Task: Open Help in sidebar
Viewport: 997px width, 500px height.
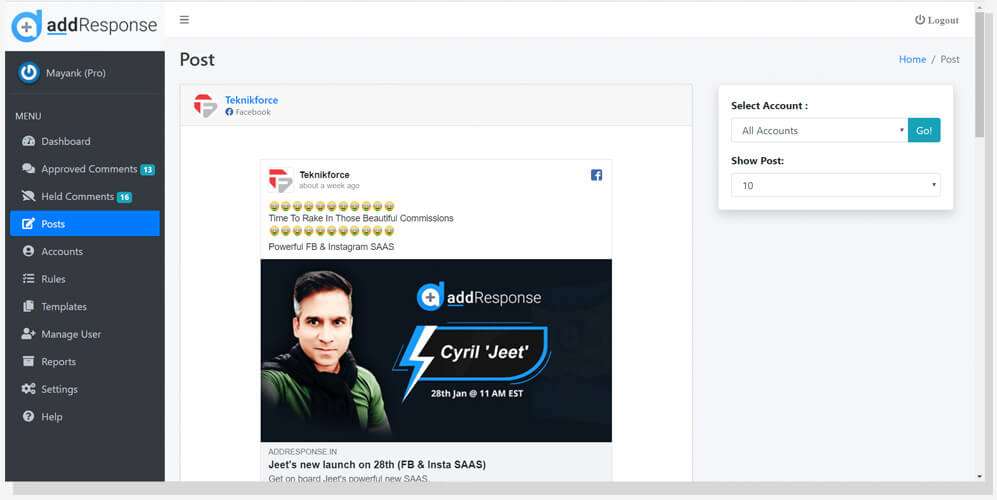Action: coord(85,417)
